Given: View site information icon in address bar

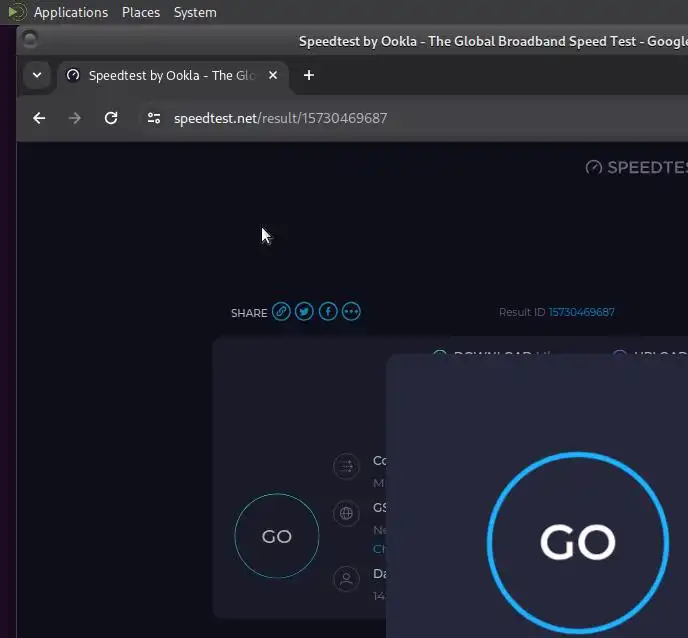Looking at the screenshot, I should [154, 118].
